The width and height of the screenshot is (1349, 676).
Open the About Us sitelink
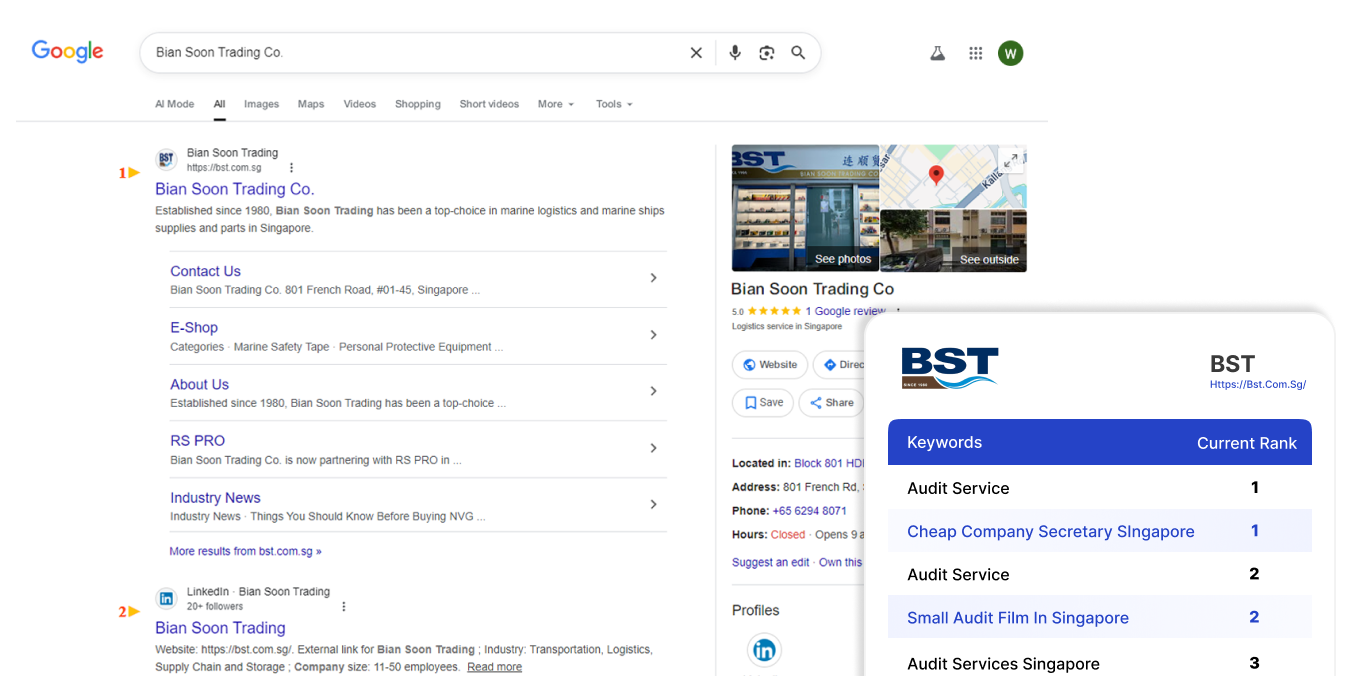coord(199,384)
